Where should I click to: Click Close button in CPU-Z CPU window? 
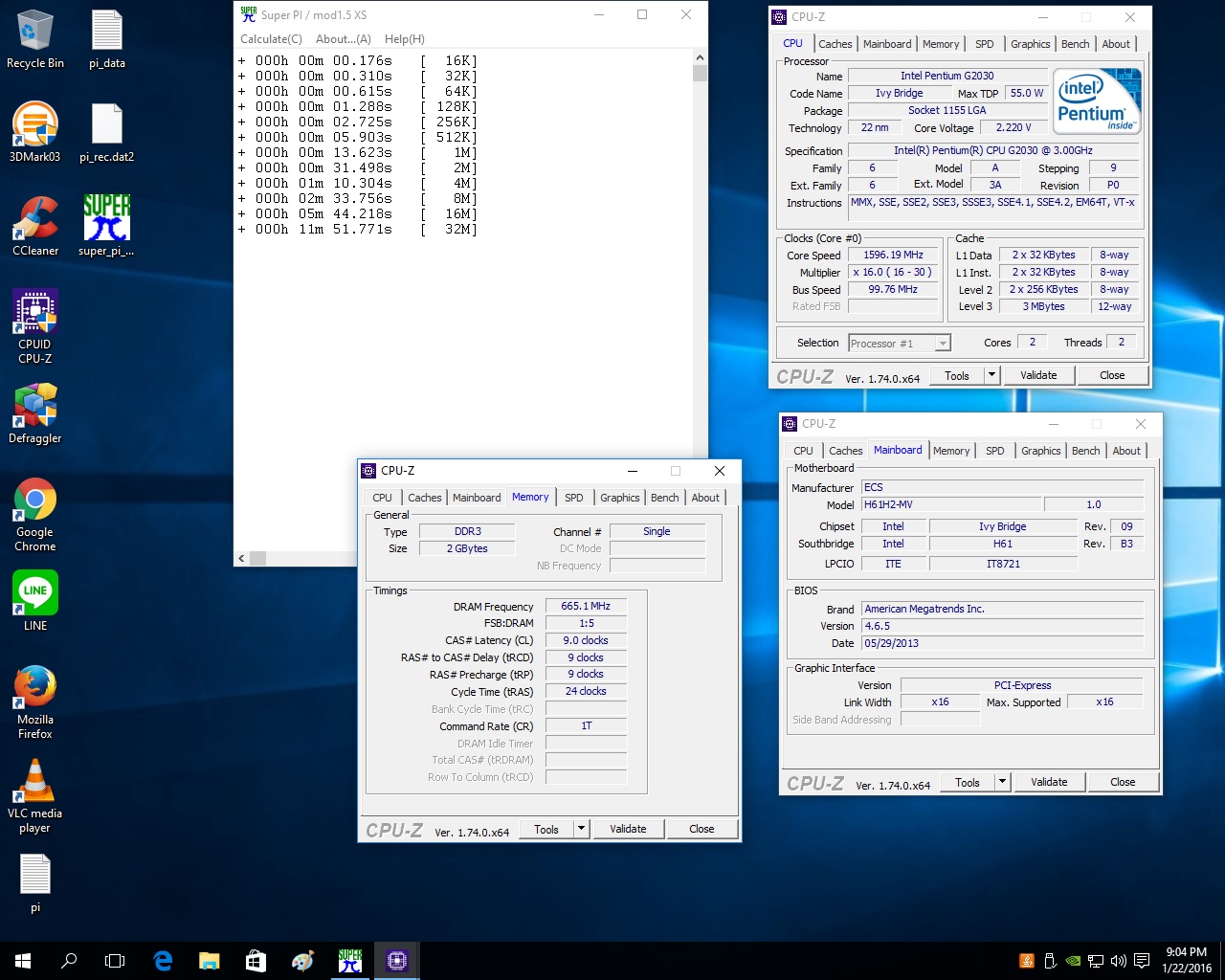1112,375
